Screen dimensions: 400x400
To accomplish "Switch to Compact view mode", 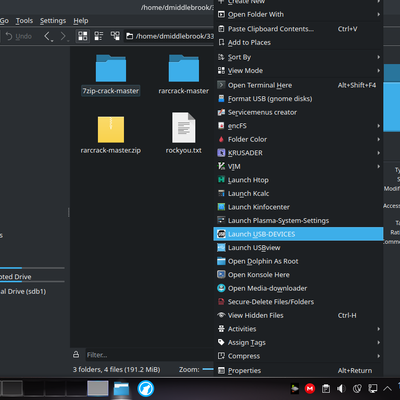I will [x=99, y=36].
